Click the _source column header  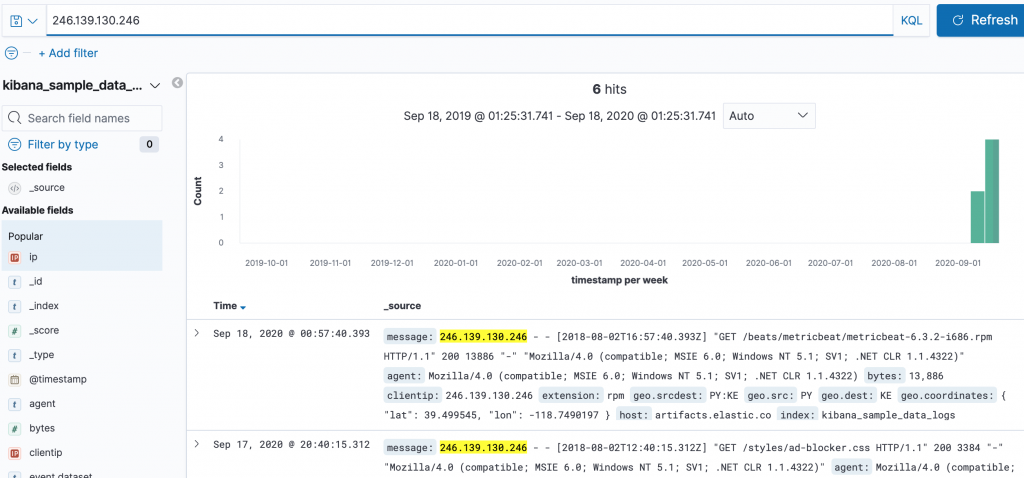click(x=402, y=306)
